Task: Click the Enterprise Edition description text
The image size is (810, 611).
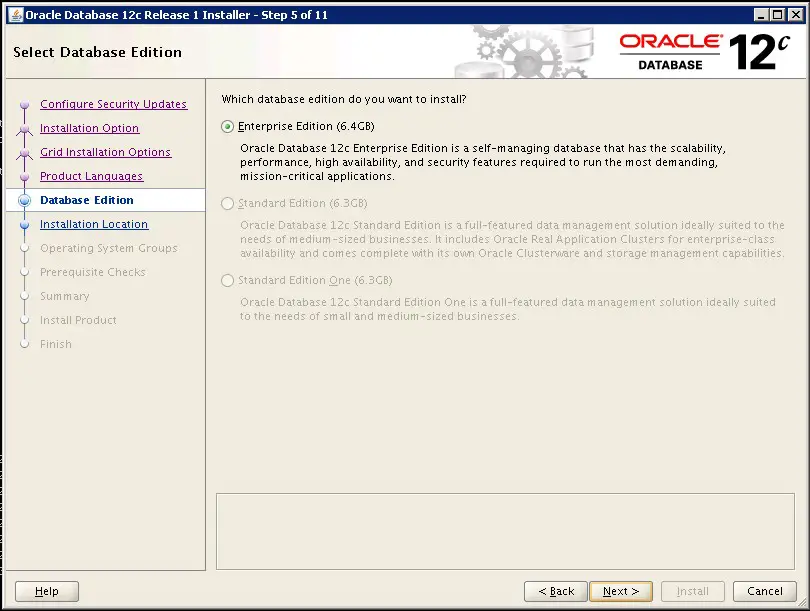Action: pyautogui.click(x=483, y=162)
